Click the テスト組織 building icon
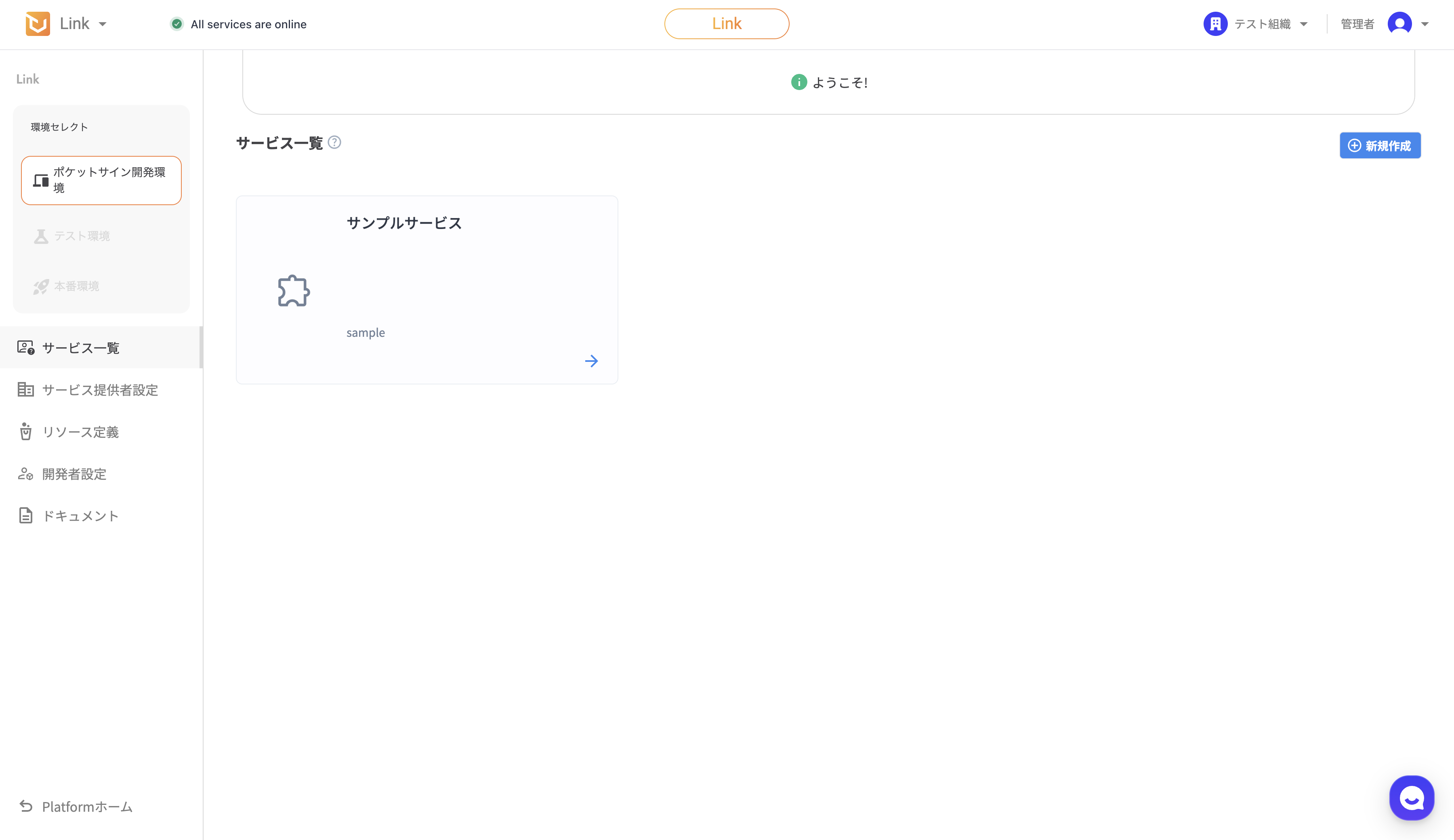This screenshot has width=1454, height=840. (x=1215, y=24)
